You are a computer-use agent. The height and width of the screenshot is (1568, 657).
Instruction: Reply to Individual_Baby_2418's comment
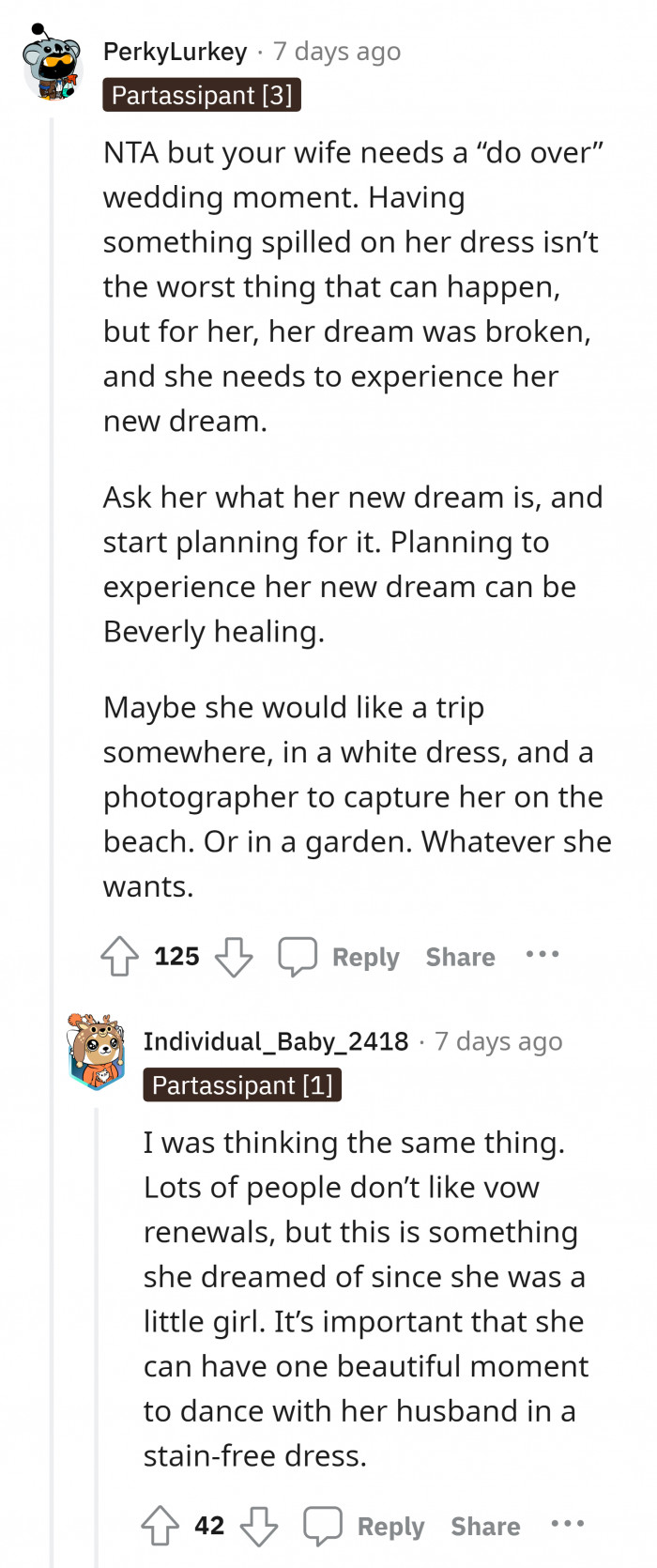[390, 1526]
